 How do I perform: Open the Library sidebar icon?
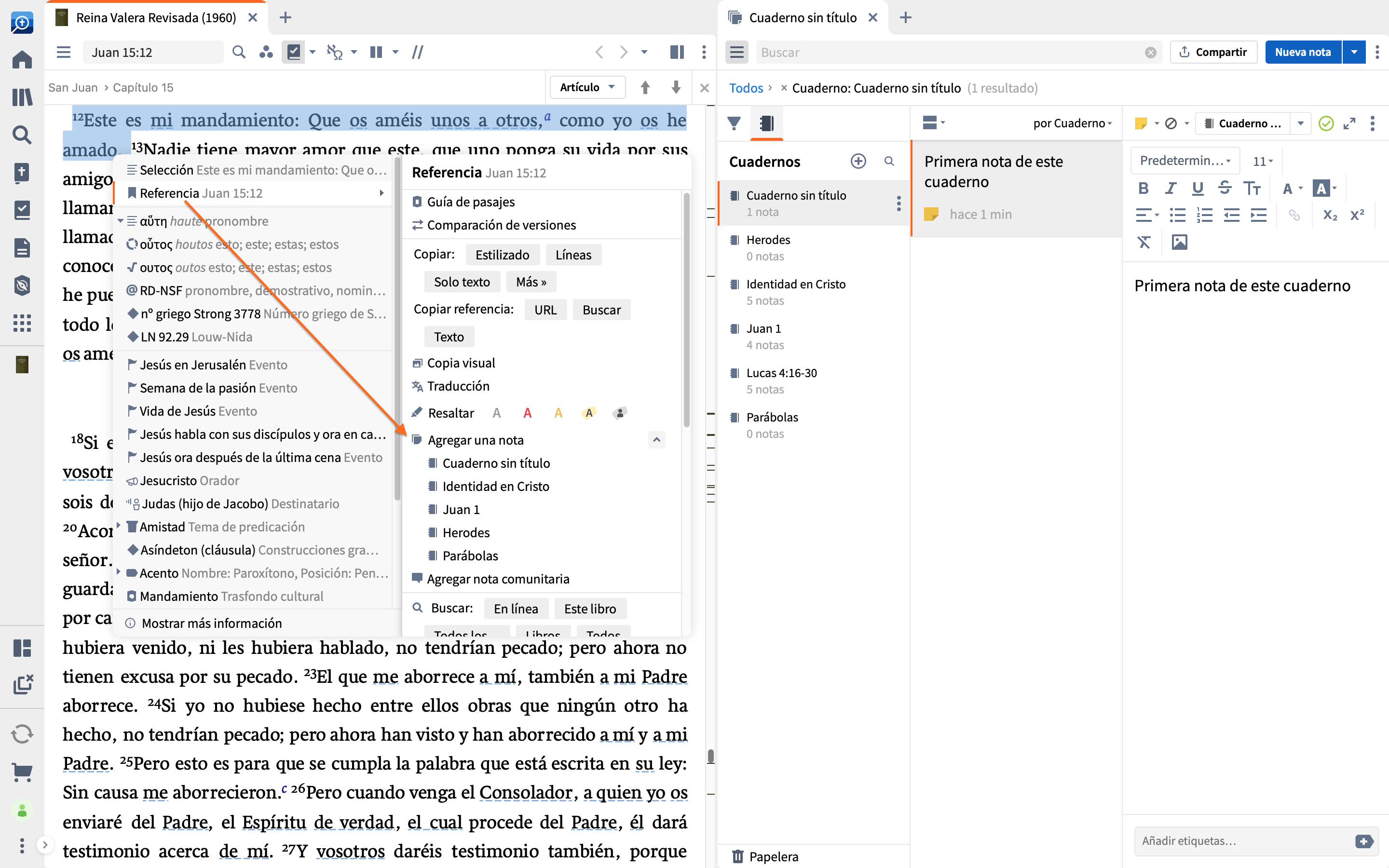point(22,96)
